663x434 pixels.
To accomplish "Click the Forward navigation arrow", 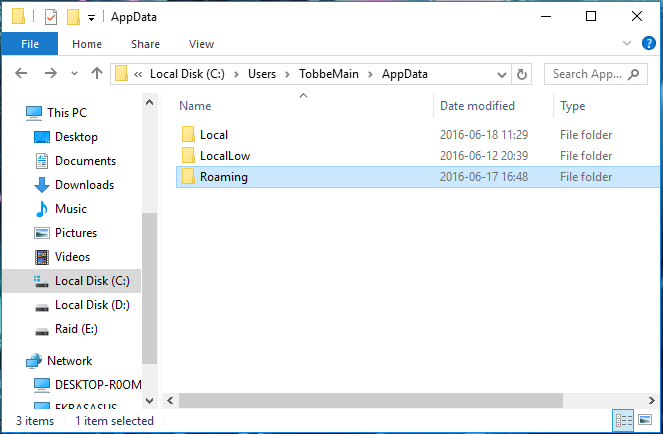I will tap(51, 74).
